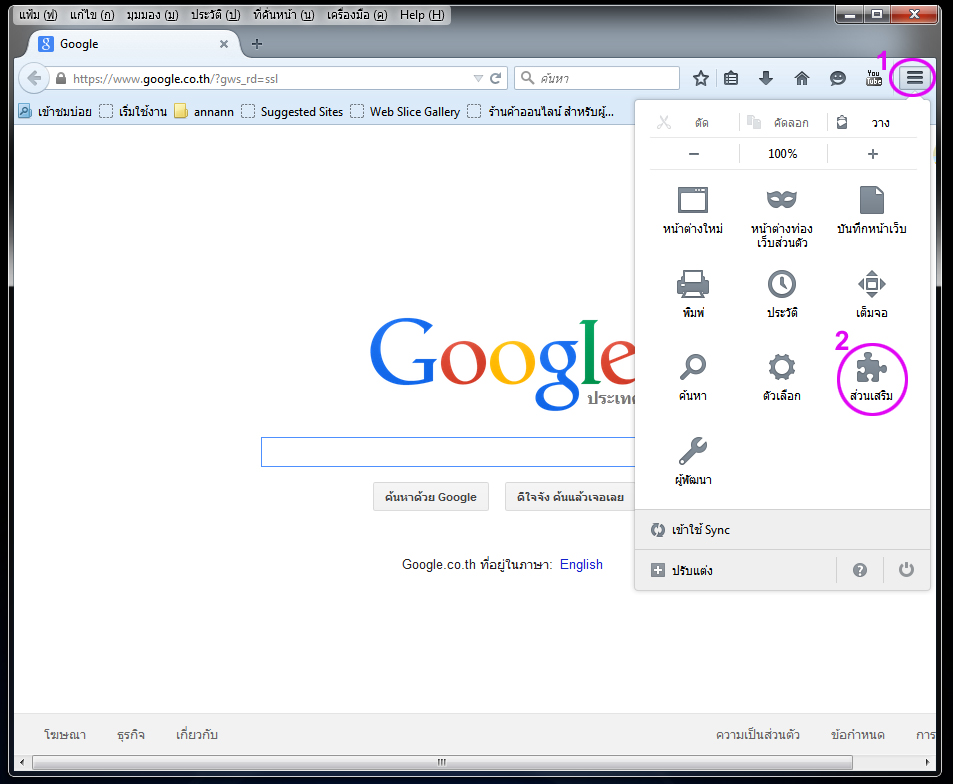Click the Sign in to Sync button

[x=700, y=530]
